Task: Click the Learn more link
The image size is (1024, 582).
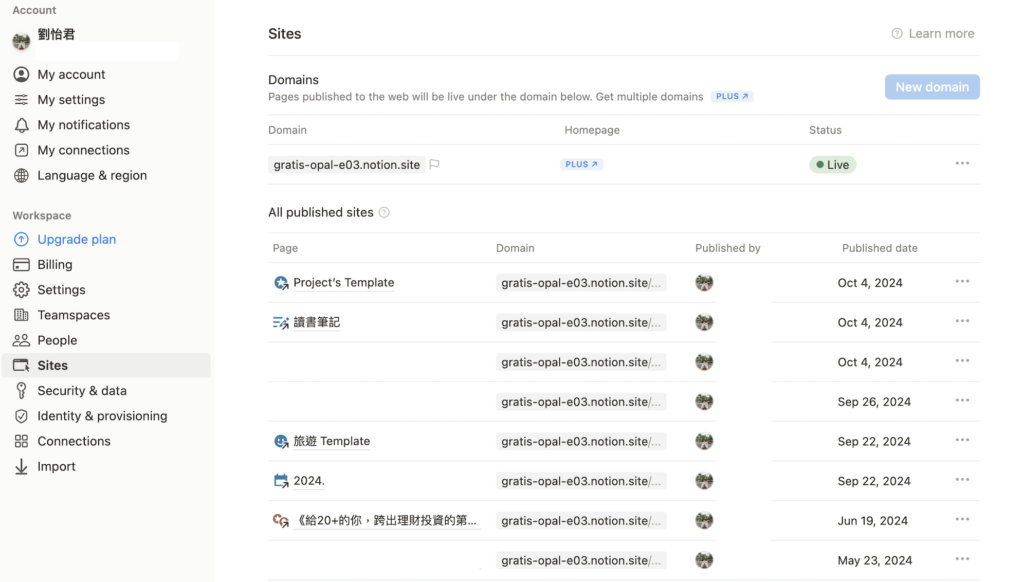Action: 933,34
